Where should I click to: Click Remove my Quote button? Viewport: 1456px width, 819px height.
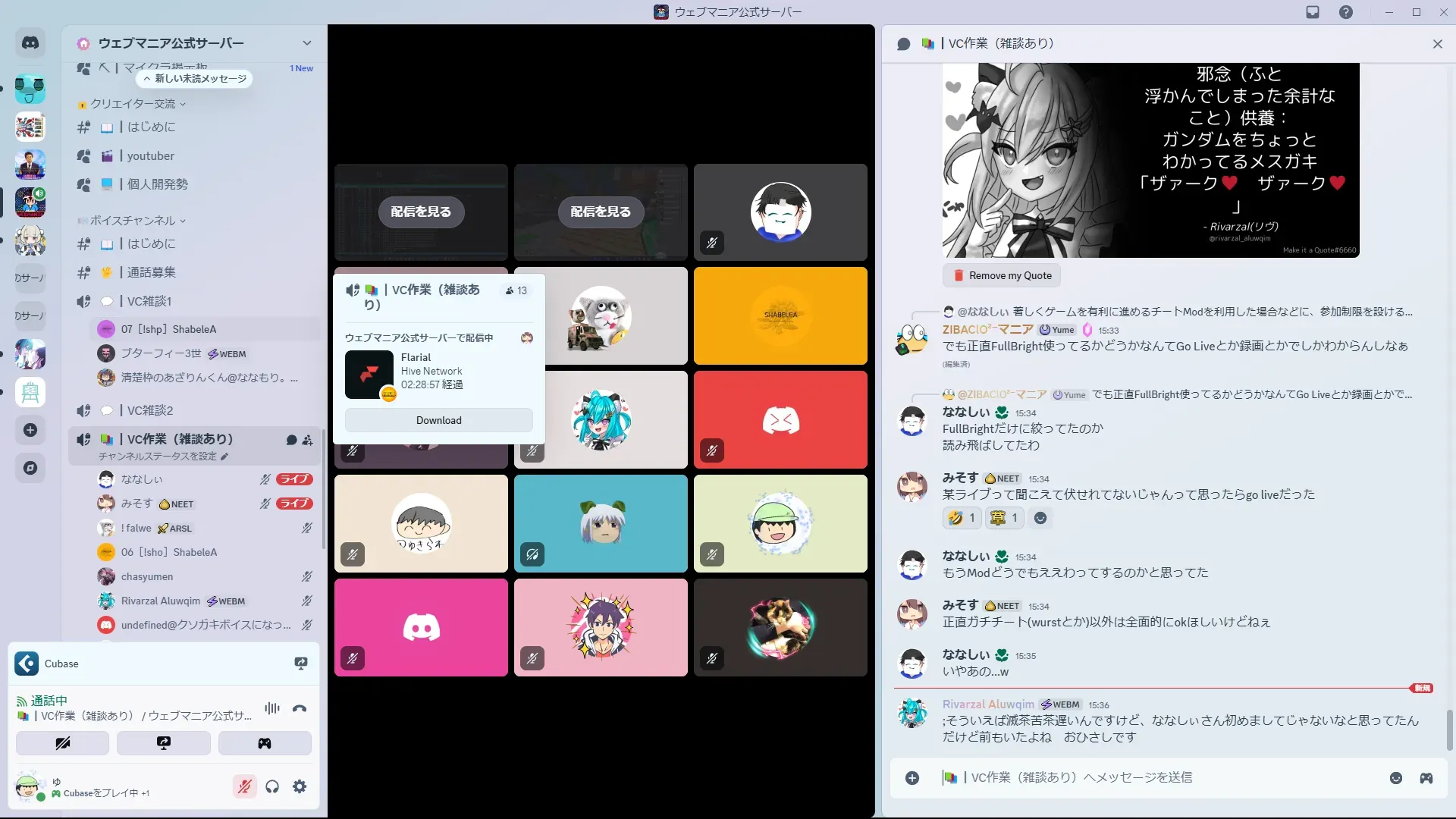coord(1002,275)
